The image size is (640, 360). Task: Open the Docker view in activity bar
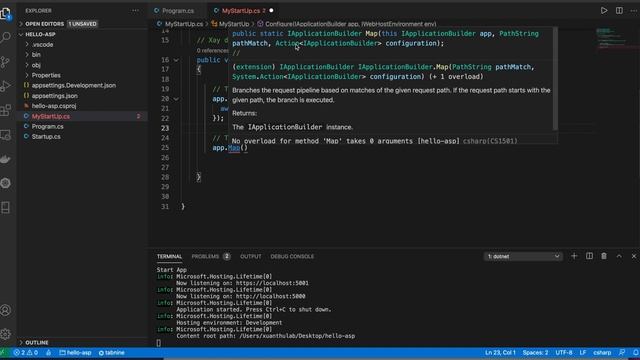point(6,159)
